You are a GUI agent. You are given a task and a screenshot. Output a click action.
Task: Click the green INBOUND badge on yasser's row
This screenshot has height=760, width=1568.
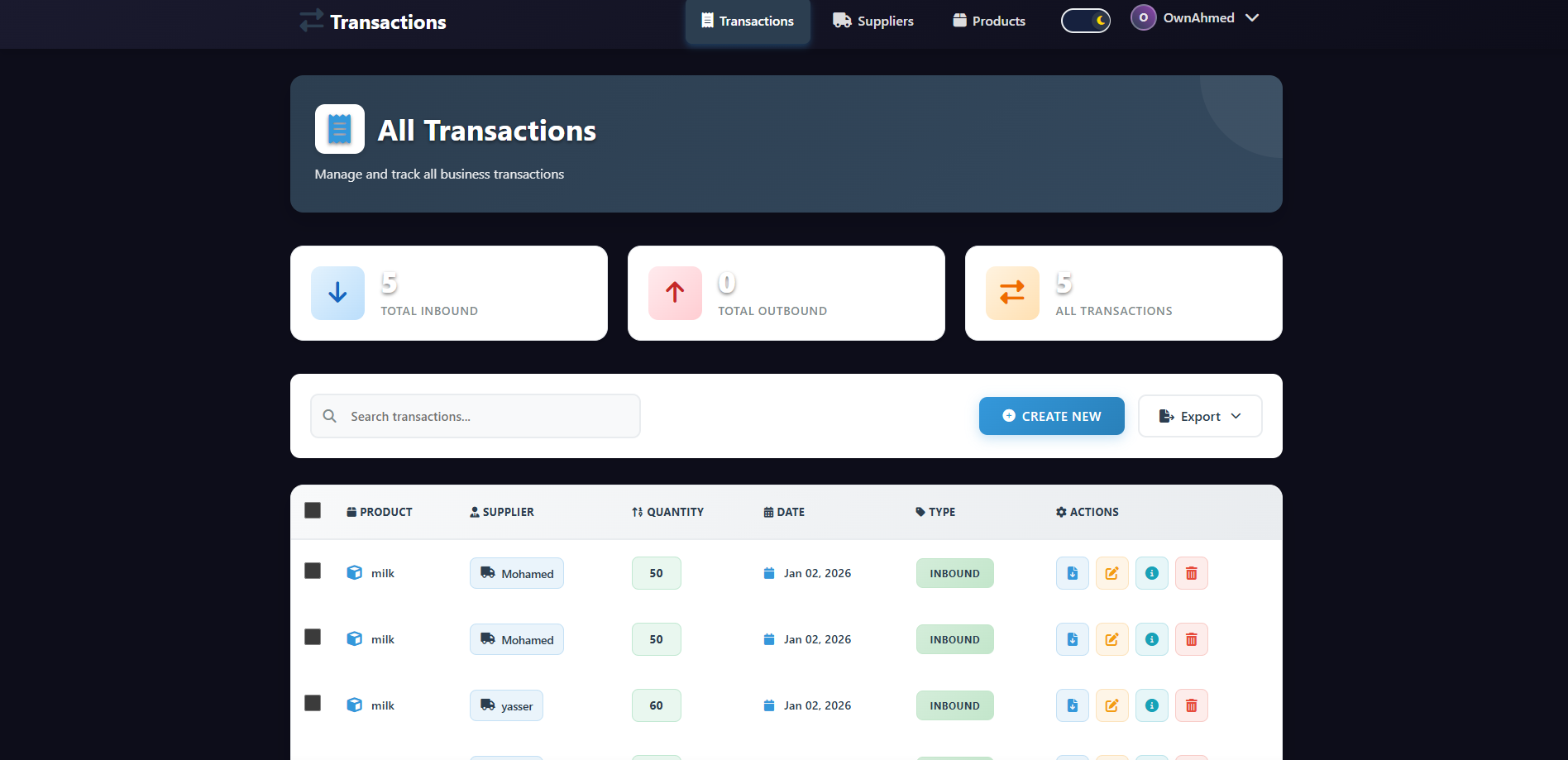click(x=954, y=705)
